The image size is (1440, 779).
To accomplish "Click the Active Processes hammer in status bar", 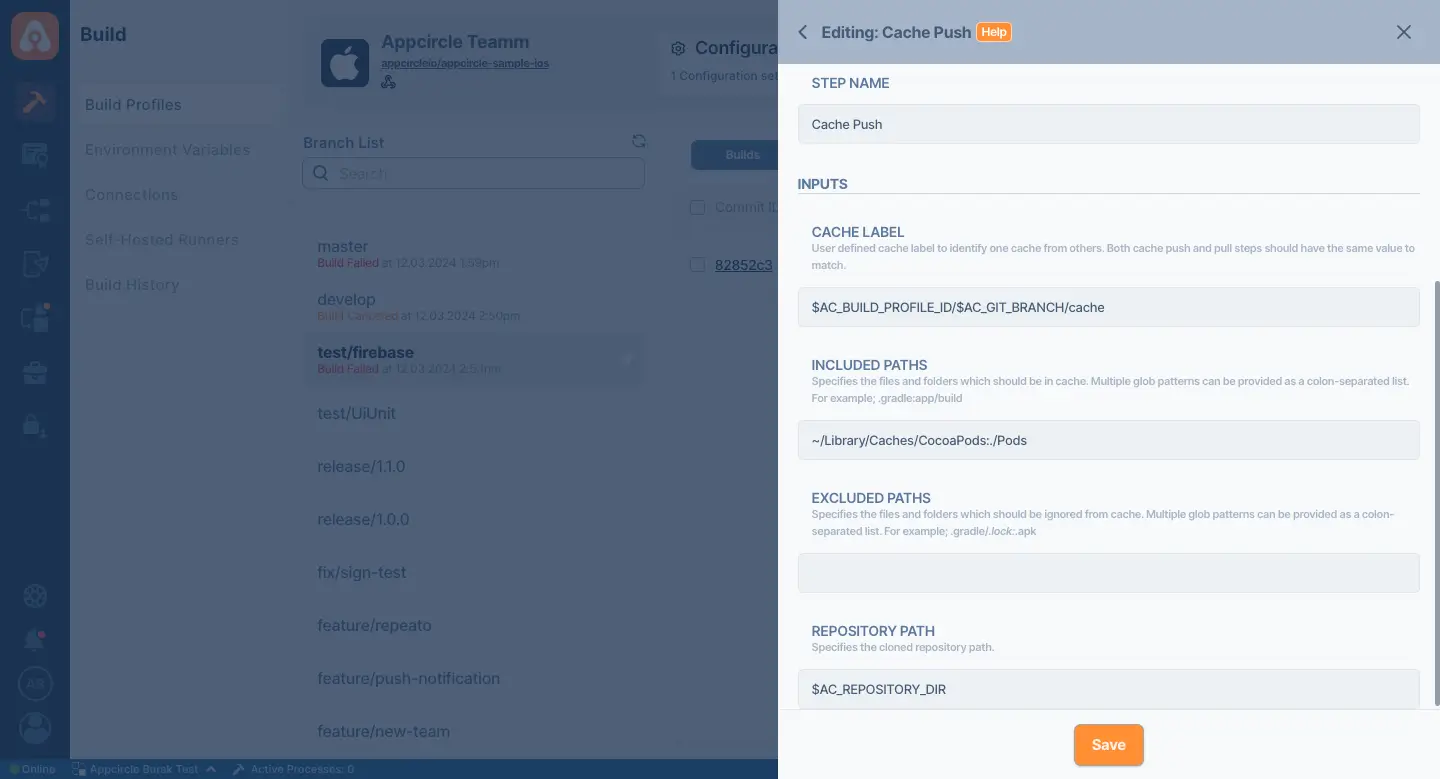I will (238, 769).
